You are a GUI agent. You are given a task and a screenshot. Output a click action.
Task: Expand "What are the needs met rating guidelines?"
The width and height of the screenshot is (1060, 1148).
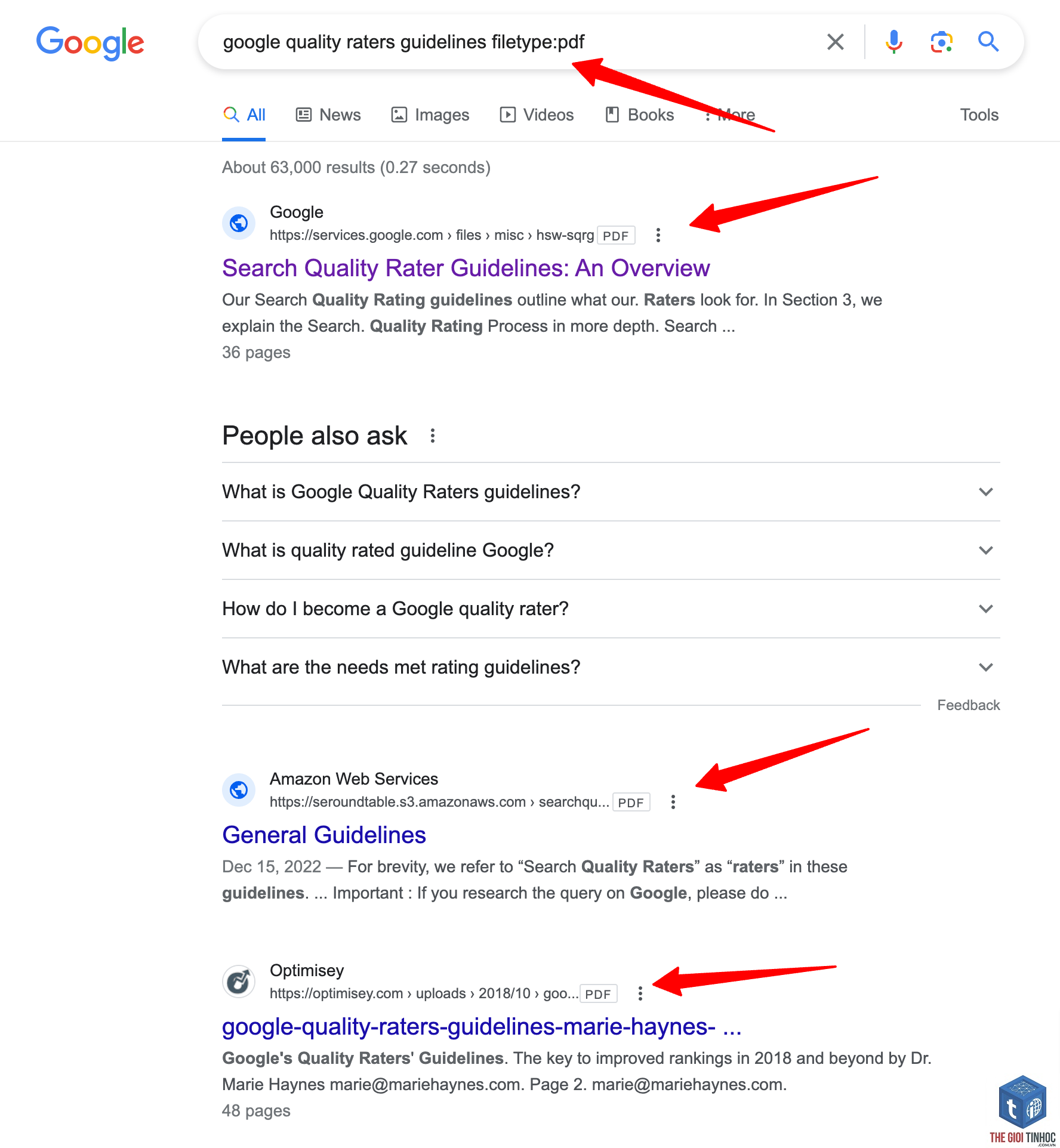coord(611,667)
